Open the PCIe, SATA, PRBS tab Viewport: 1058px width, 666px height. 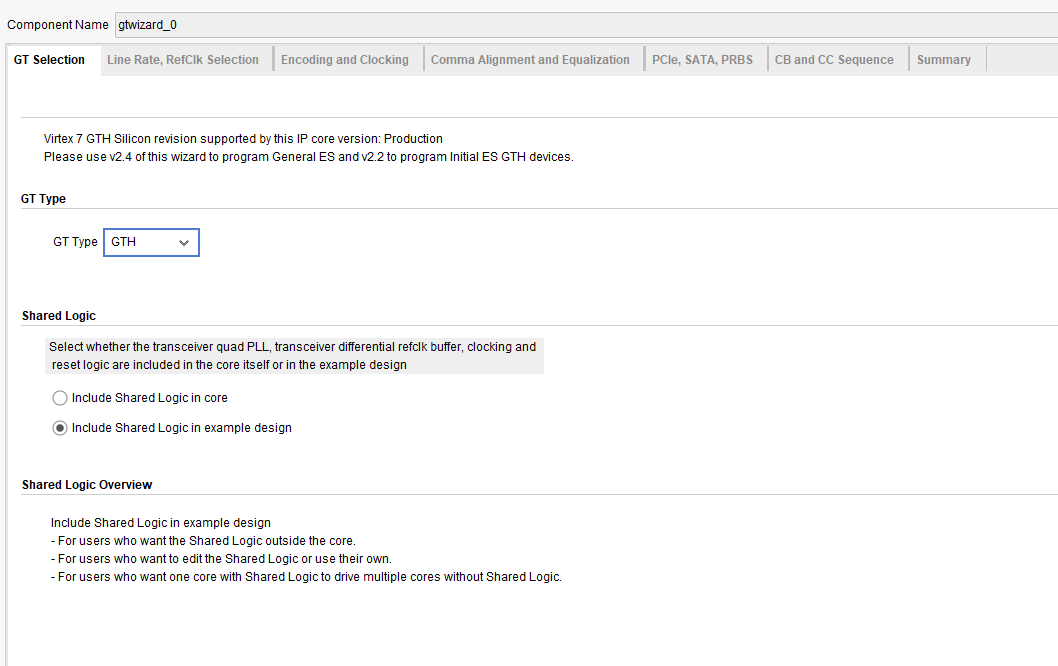point(702,60)
